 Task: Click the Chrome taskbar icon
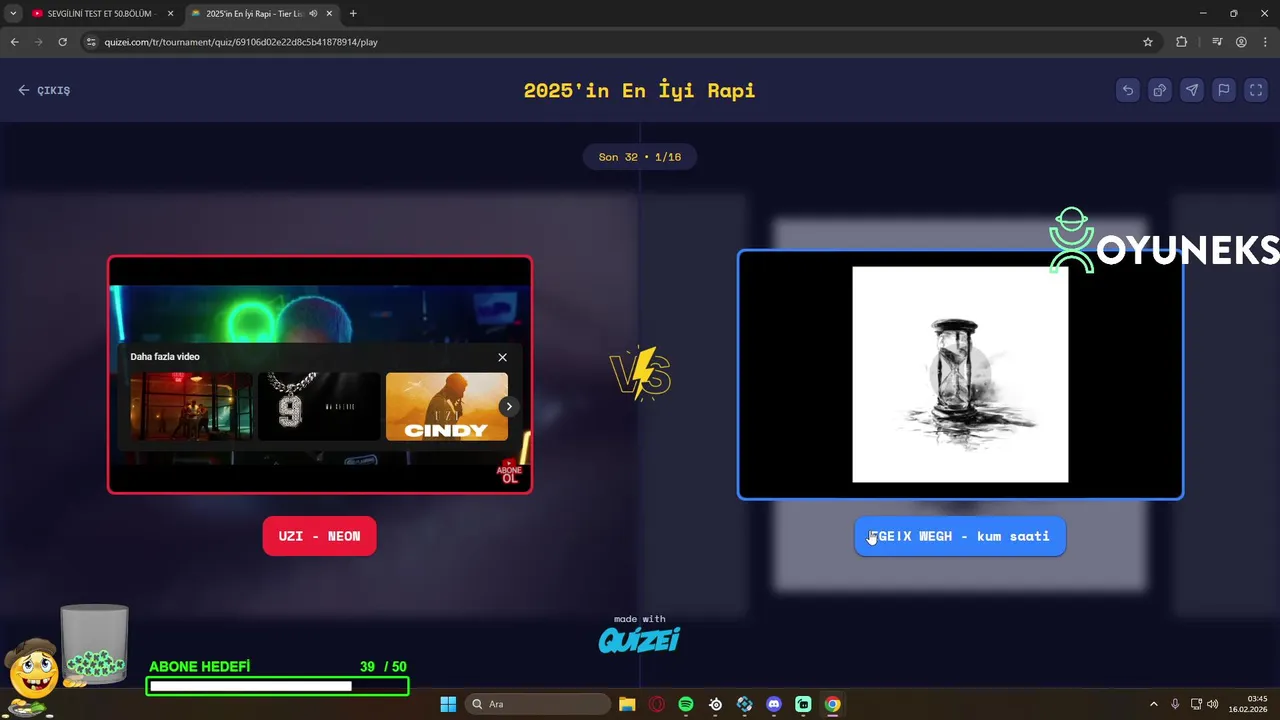coord(832,704)
